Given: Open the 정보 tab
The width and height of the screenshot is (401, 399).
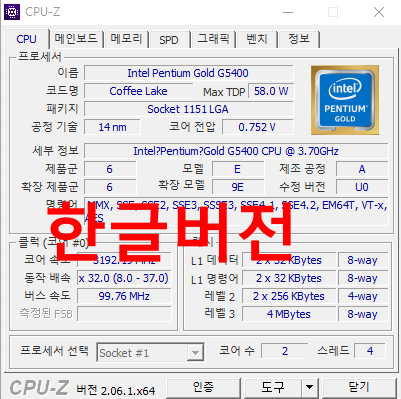Looking at the screenshot, I should click(x=299, y=39).
